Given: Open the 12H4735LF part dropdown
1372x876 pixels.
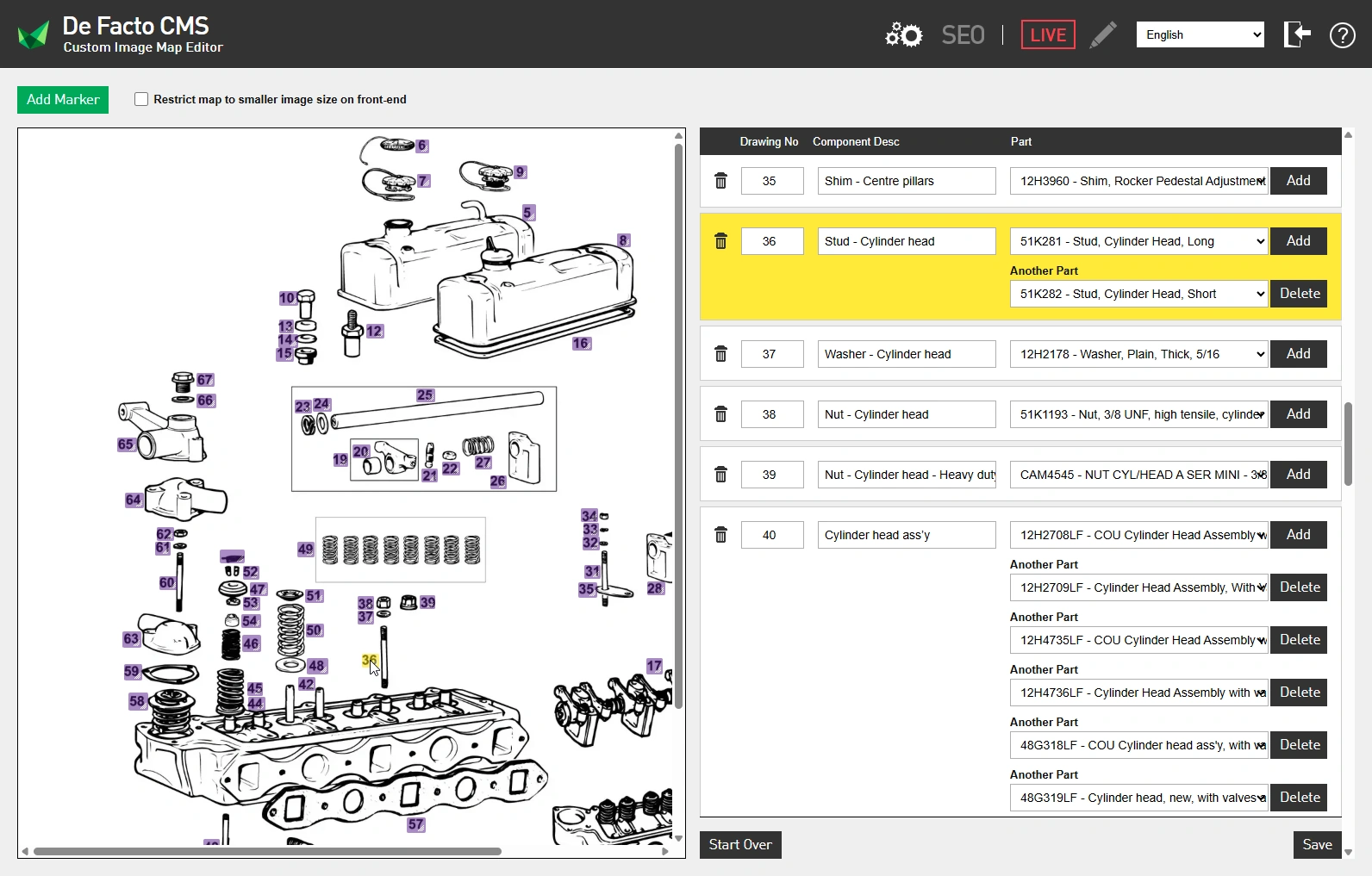Looking at the screenshot, I should (1138, 640).
